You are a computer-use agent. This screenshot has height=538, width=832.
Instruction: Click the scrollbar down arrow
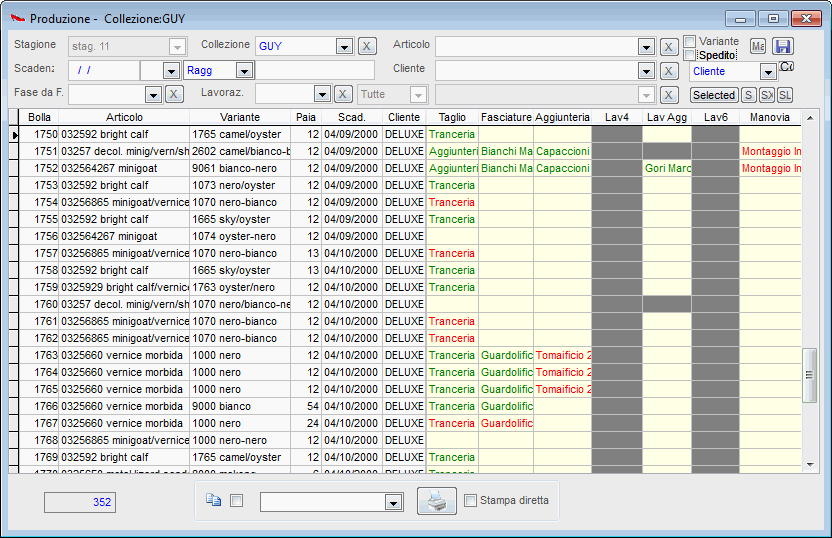click(x=810, y=465)
